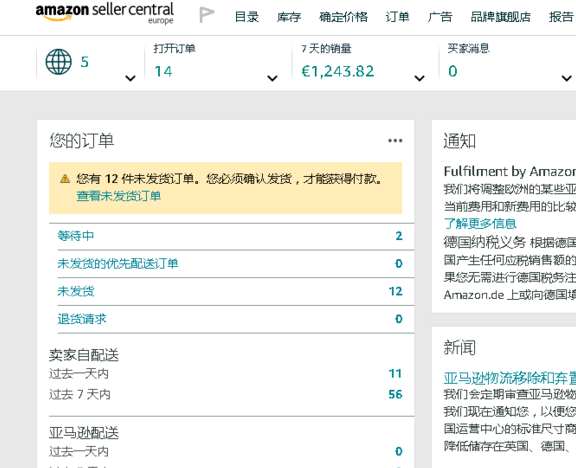Open the 库存 menu

(289, 17)
